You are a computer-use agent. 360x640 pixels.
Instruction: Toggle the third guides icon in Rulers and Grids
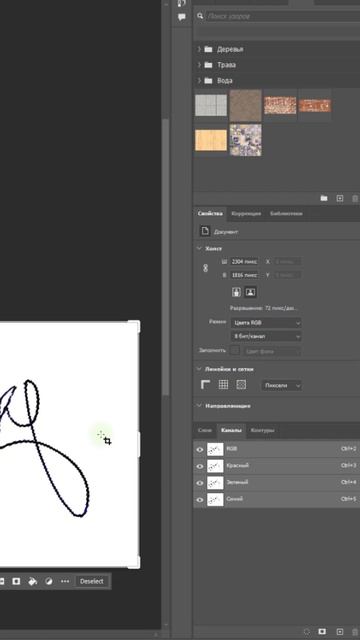pos(241,384)
